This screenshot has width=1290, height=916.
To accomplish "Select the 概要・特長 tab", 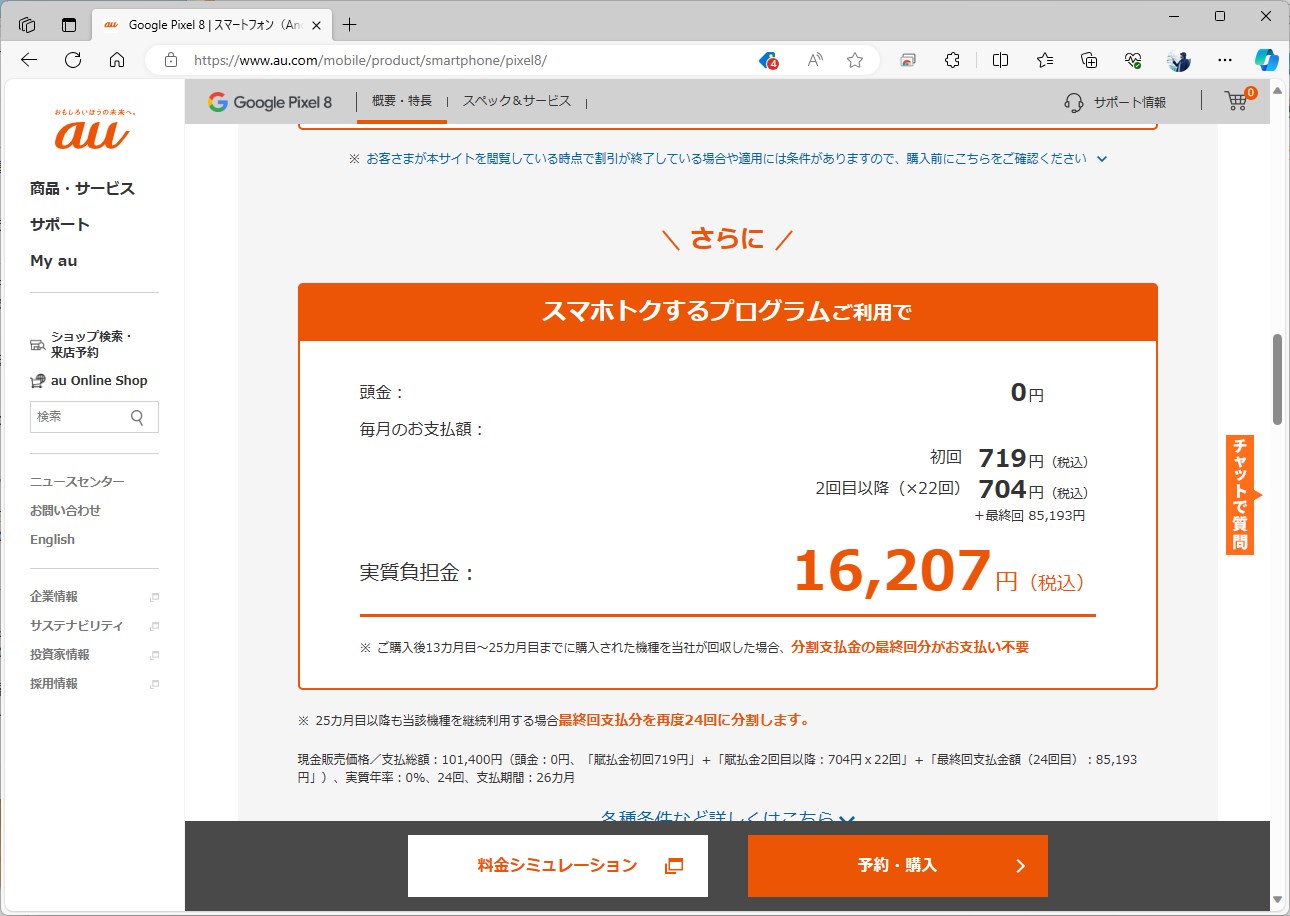I will 401,100.
